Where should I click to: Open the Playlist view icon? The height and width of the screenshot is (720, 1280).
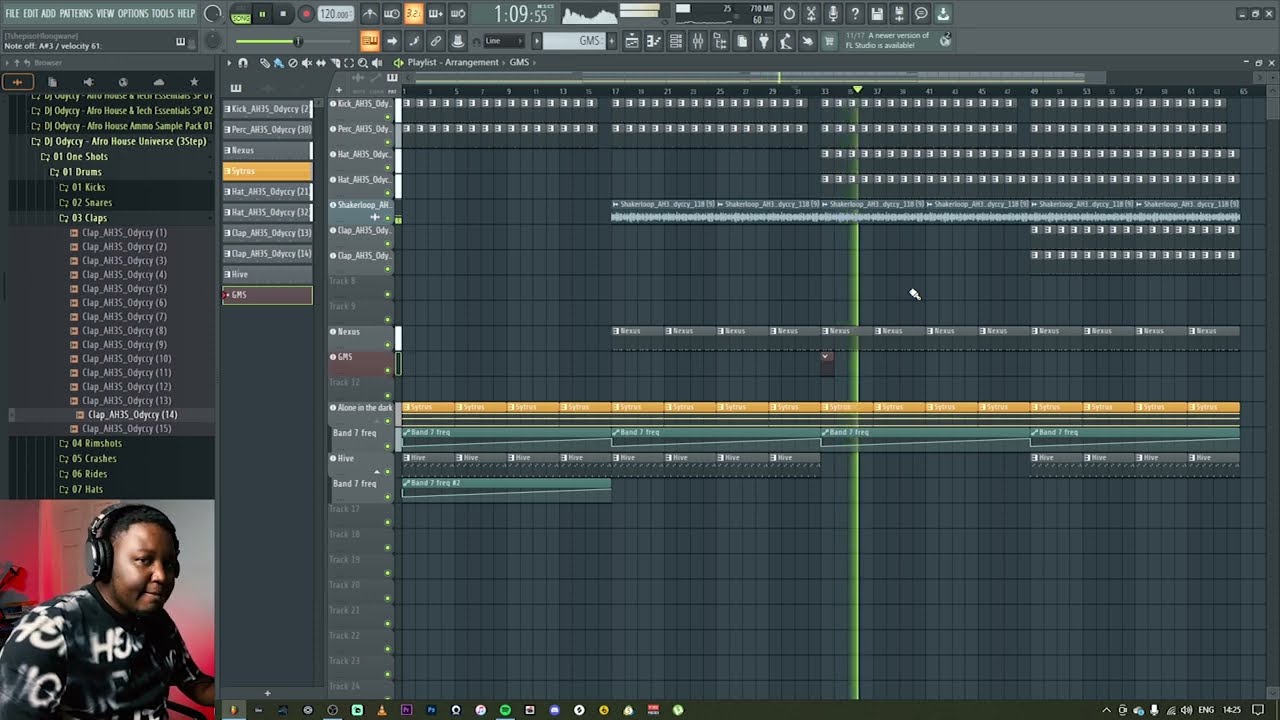[632, 41]
